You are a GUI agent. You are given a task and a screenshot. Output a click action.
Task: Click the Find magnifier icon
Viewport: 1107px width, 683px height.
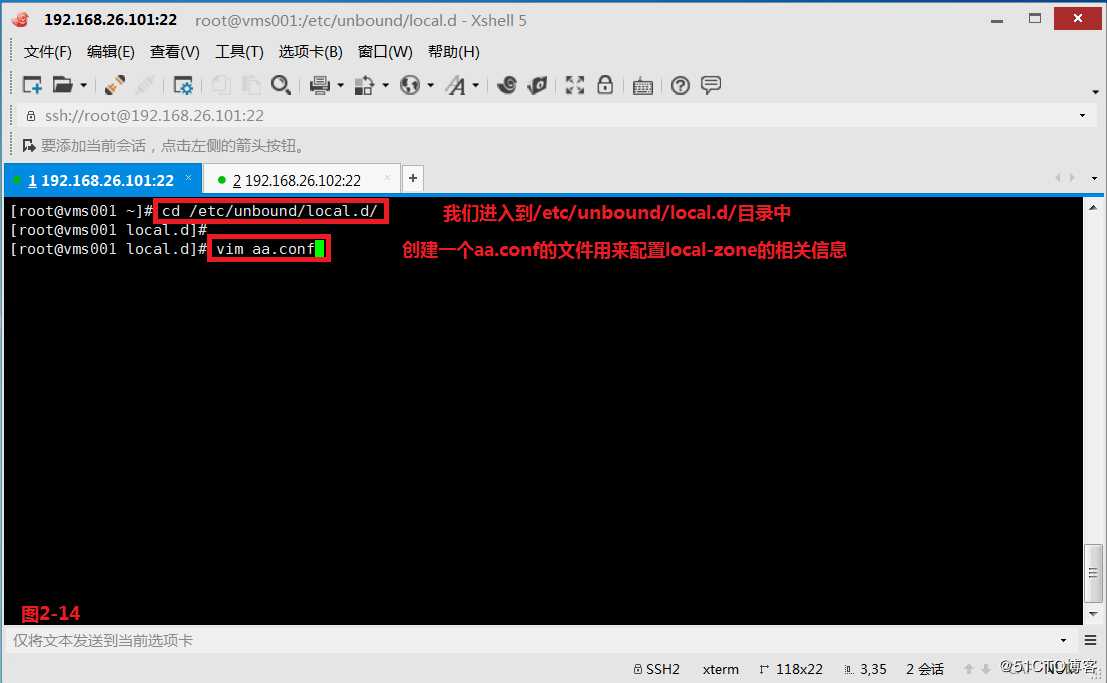[281, 85]
